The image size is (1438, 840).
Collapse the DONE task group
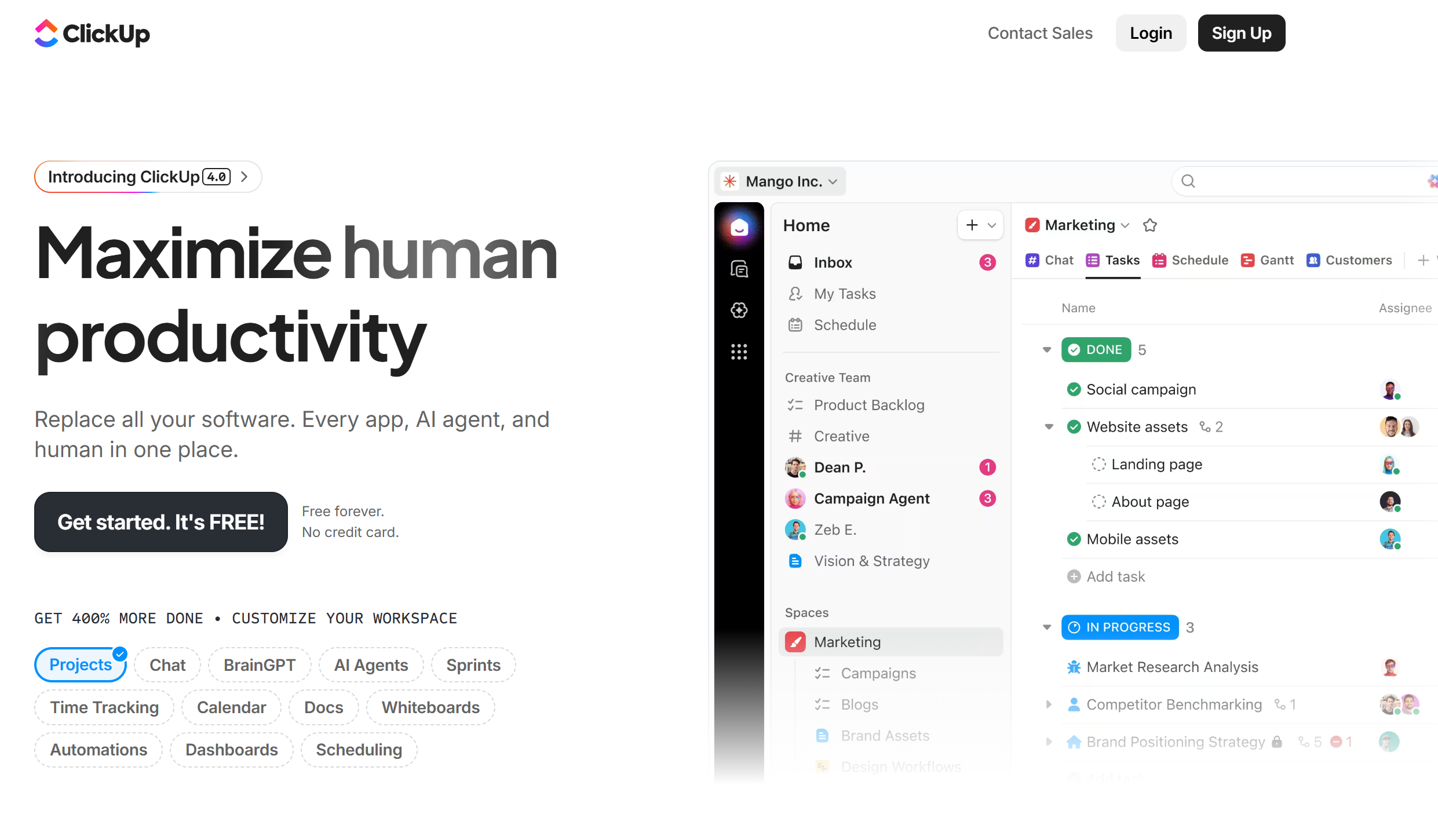point(1046,350)
